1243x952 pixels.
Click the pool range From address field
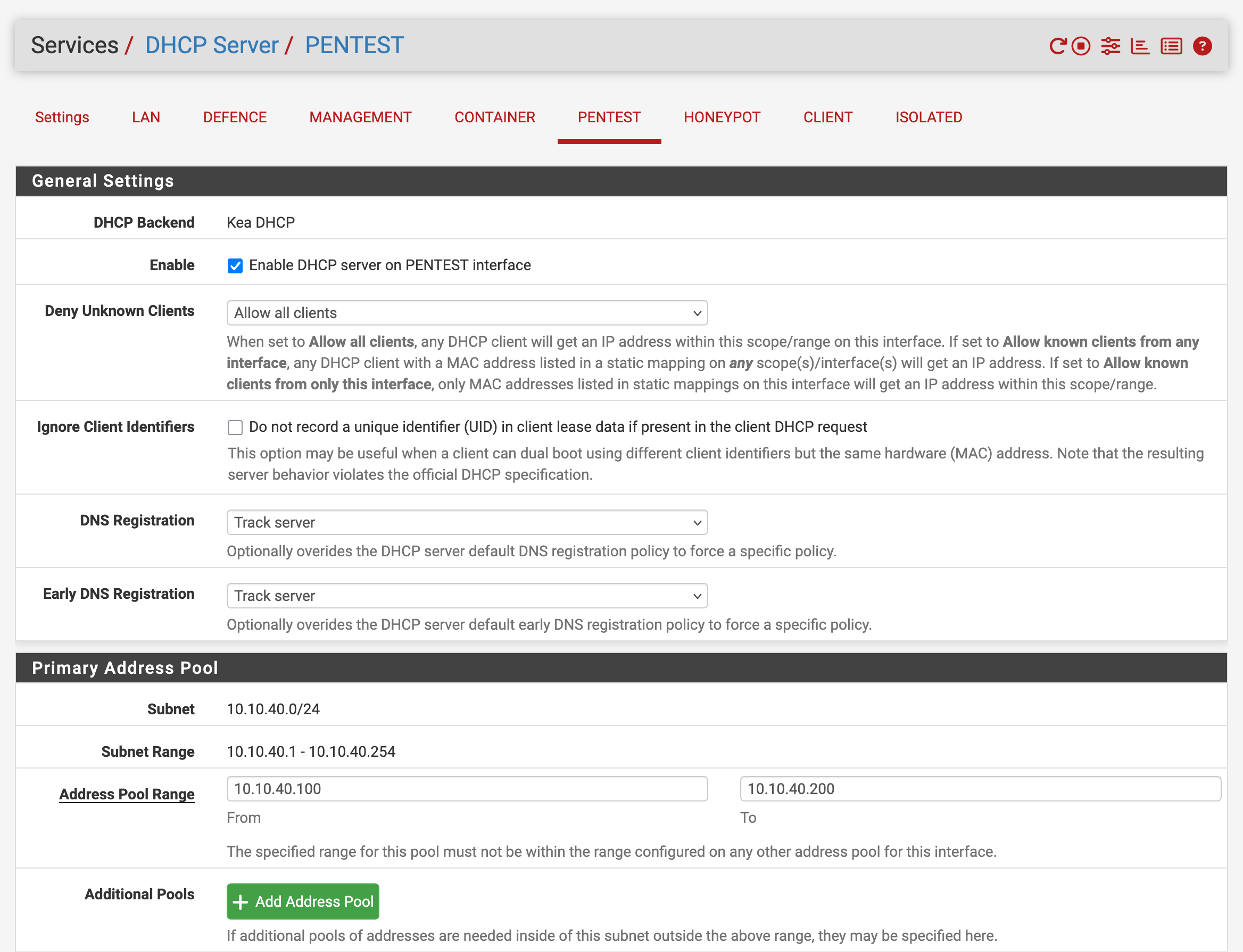(x=467, y=789)
